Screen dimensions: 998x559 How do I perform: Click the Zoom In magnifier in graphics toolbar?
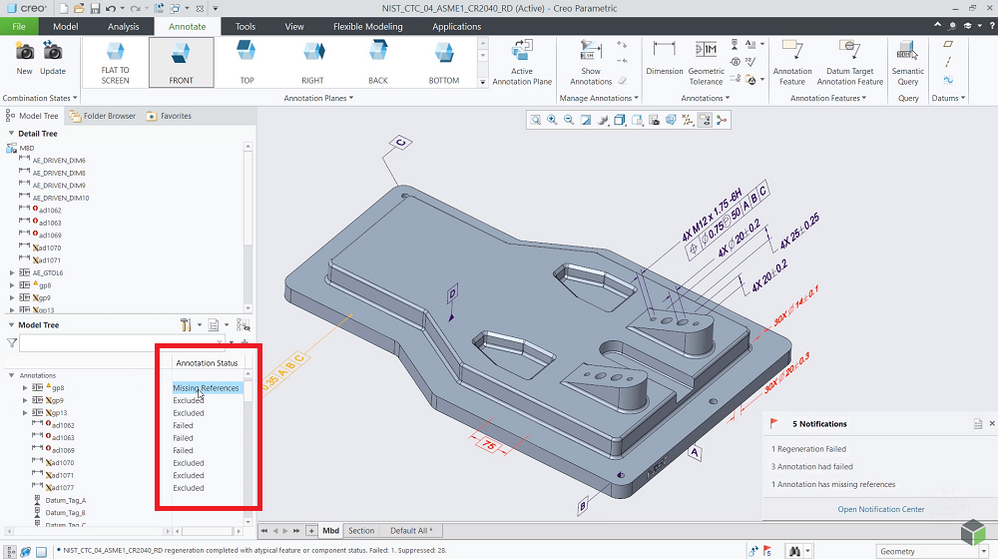click(x=552, y=120)
